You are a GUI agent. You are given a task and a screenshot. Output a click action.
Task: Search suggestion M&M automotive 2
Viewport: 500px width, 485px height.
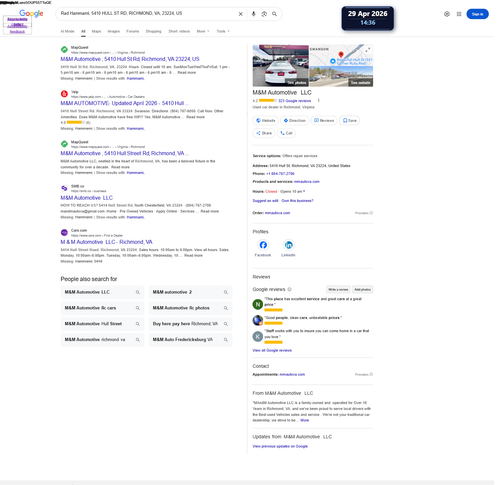point(190,292)
